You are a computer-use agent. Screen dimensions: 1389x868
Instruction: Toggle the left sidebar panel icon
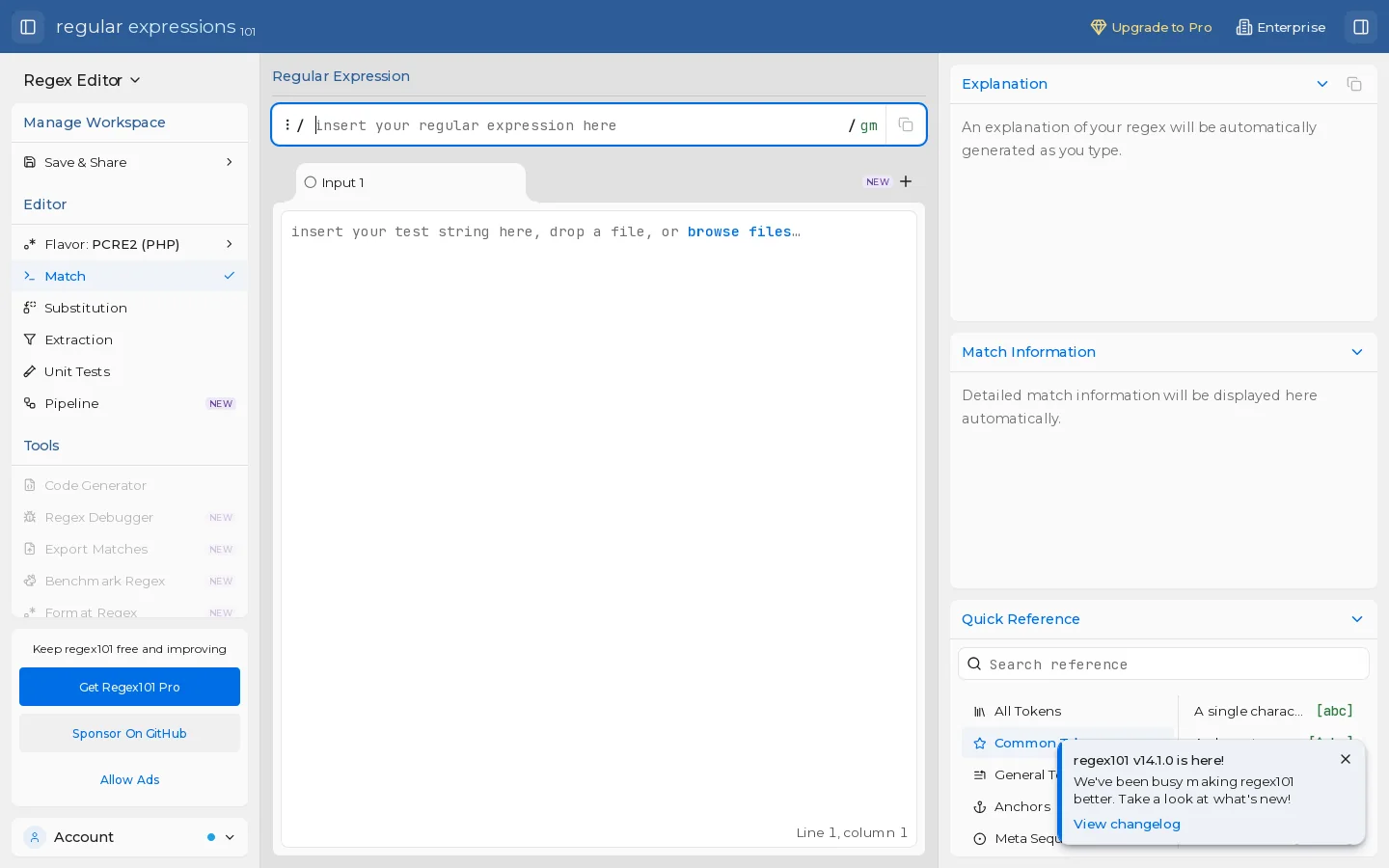click(x=28, y=27)
